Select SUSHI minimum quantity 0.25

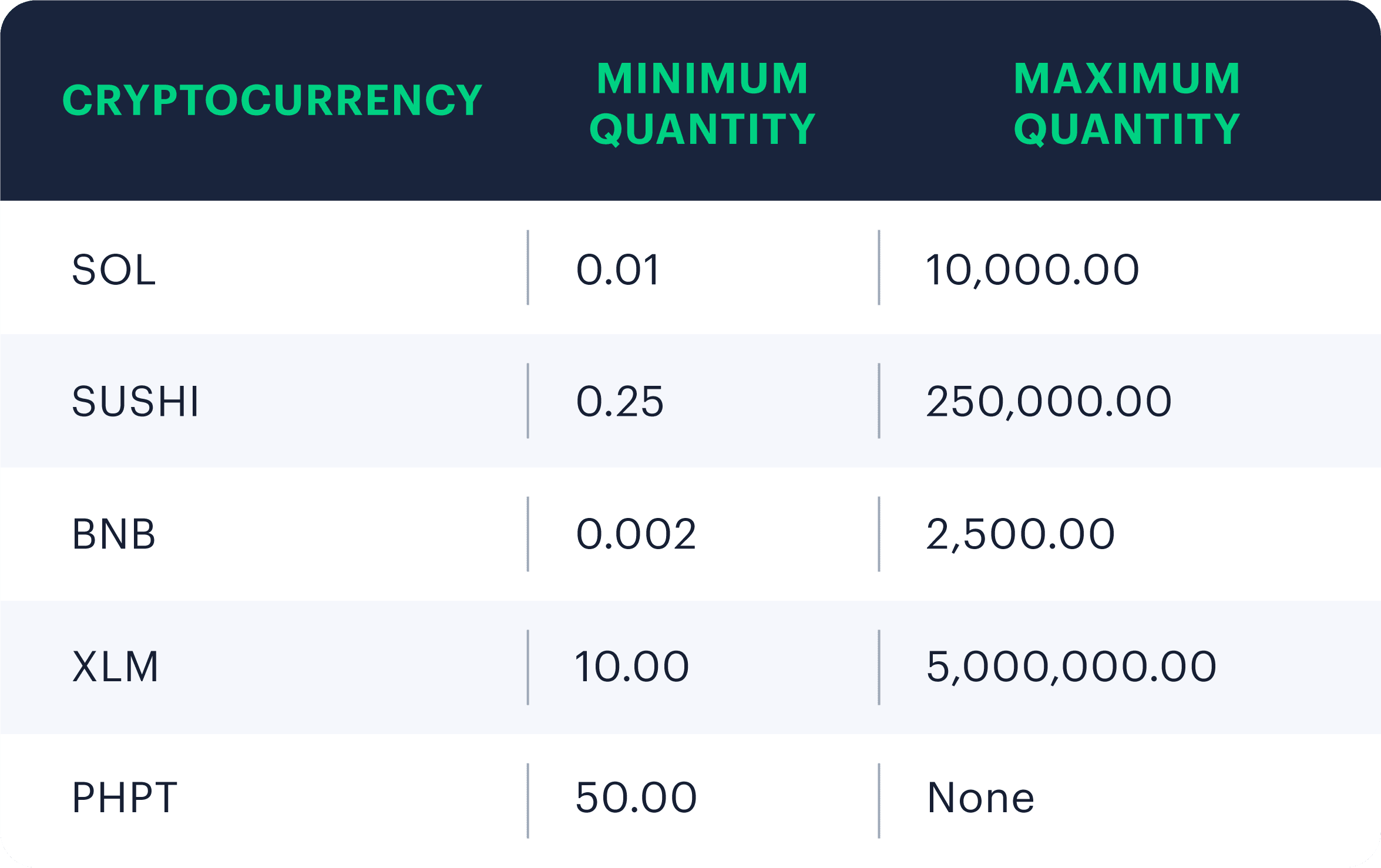pyautogui.click(x=620, y=402)
